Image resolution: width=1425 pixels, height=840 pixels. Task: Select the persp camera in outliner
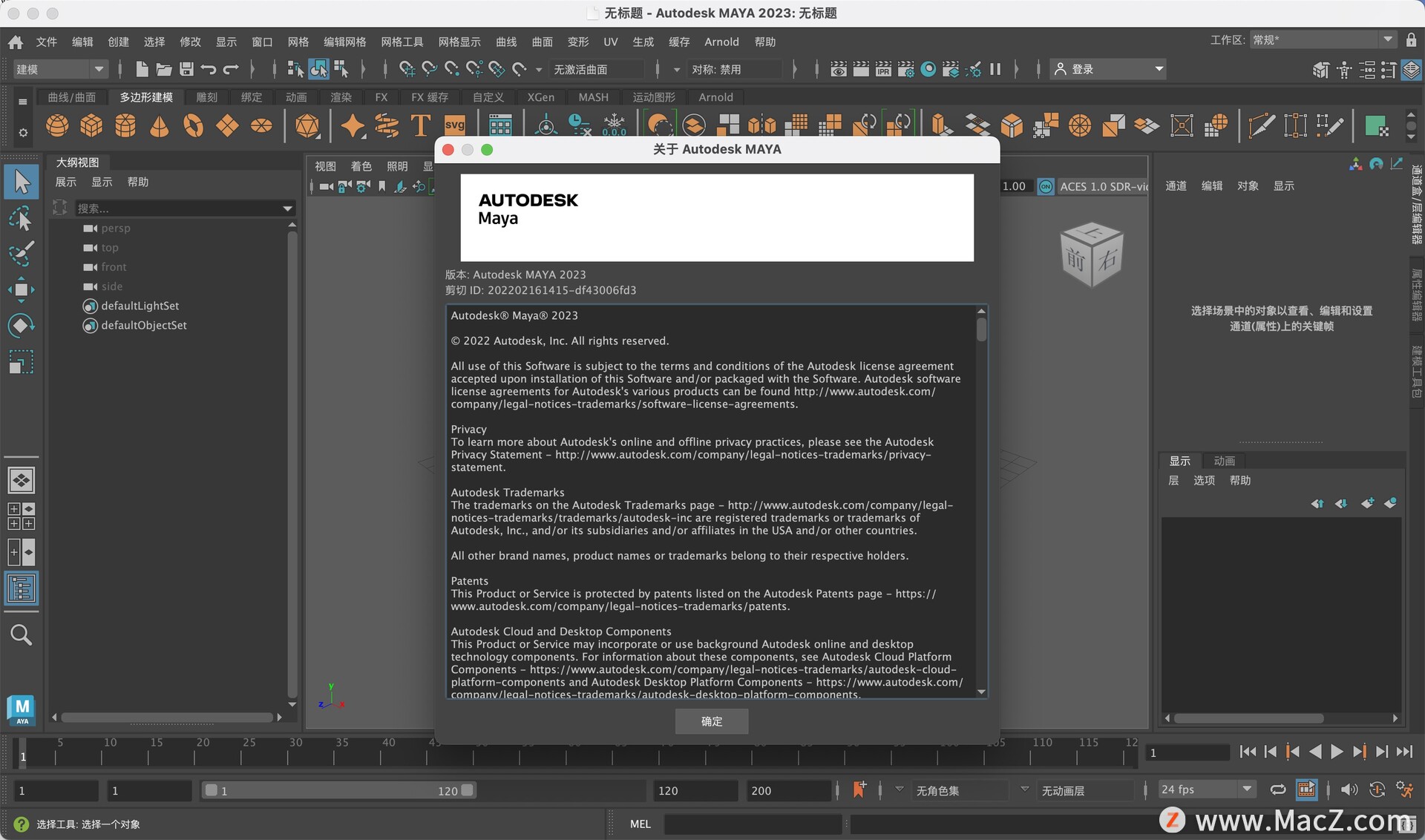tap(115, 229)
